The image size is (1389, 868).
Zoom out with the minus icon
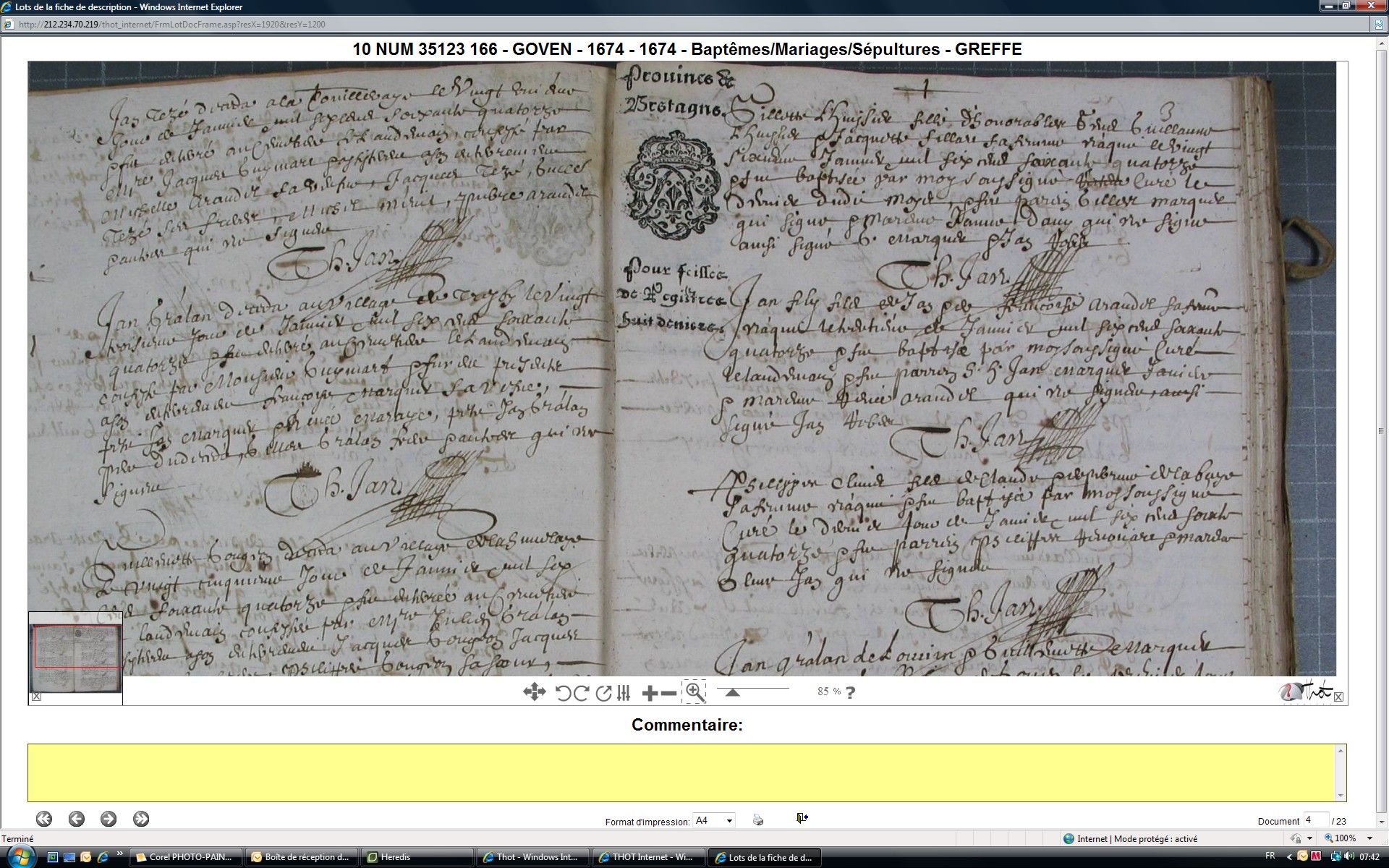669,693
